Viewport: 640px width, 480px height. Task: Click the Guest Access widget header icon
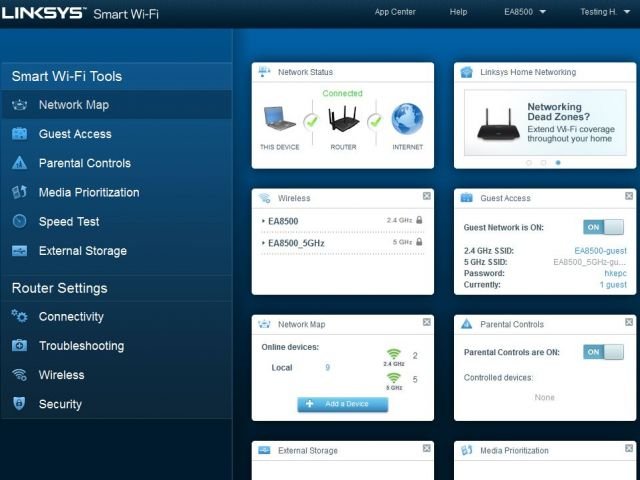467,198
